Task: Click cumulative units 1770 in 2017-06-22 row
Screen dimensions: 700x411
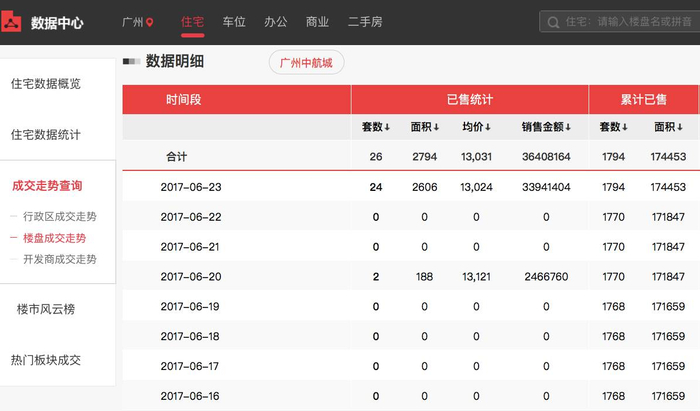Action: tap(613, 217)
